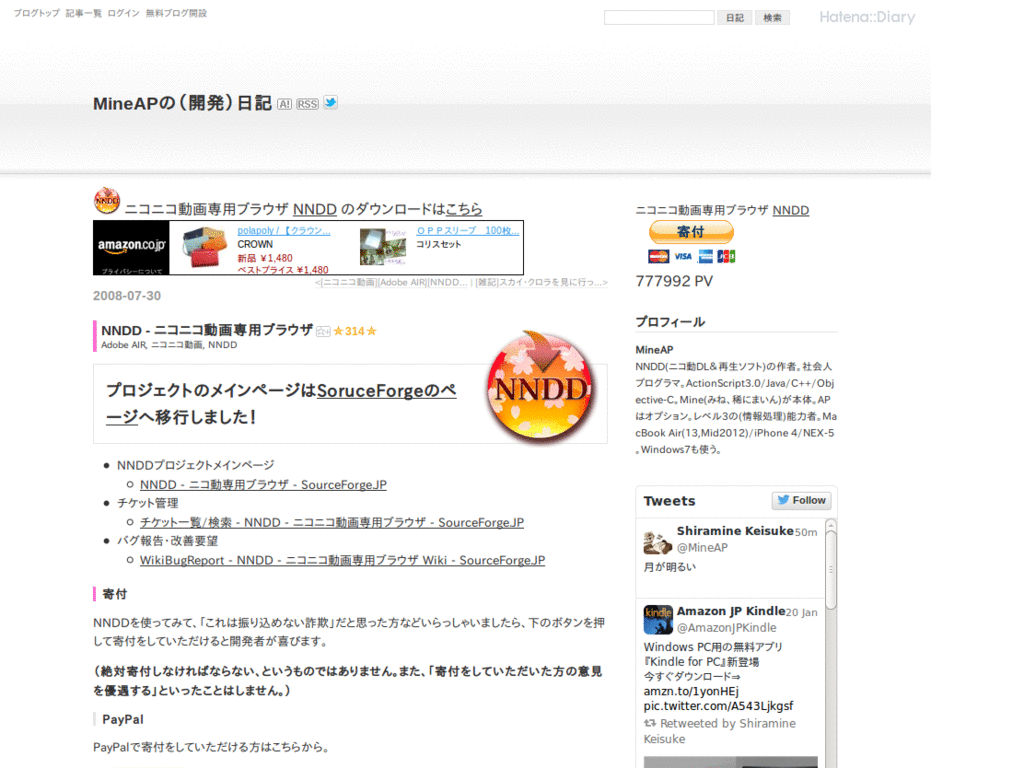Open WikiBugReport NNDD Wiki link
This screenshot has width=1024, height=768.
click(342, 560)
